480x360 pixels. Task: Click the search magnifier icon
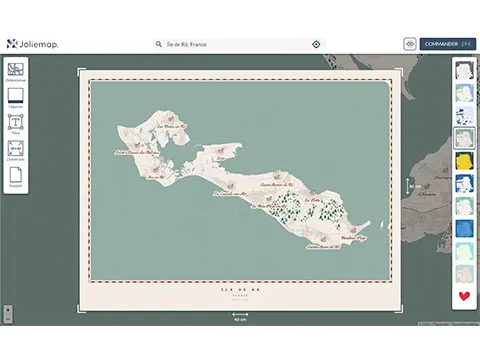point(159,44)
